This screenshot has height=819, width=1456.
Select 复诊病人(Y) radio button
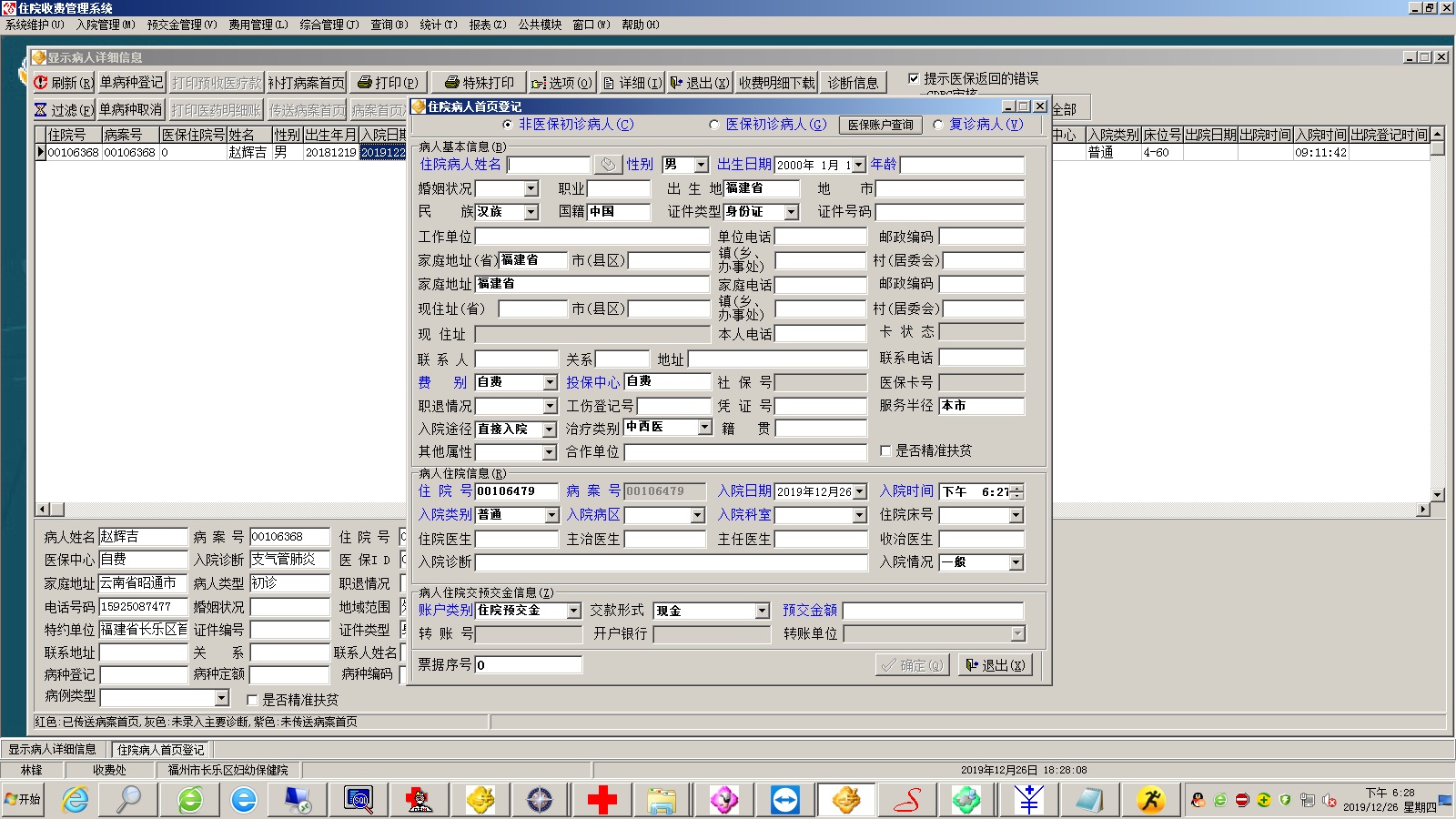pyautogui.click(x=938, y=125)
